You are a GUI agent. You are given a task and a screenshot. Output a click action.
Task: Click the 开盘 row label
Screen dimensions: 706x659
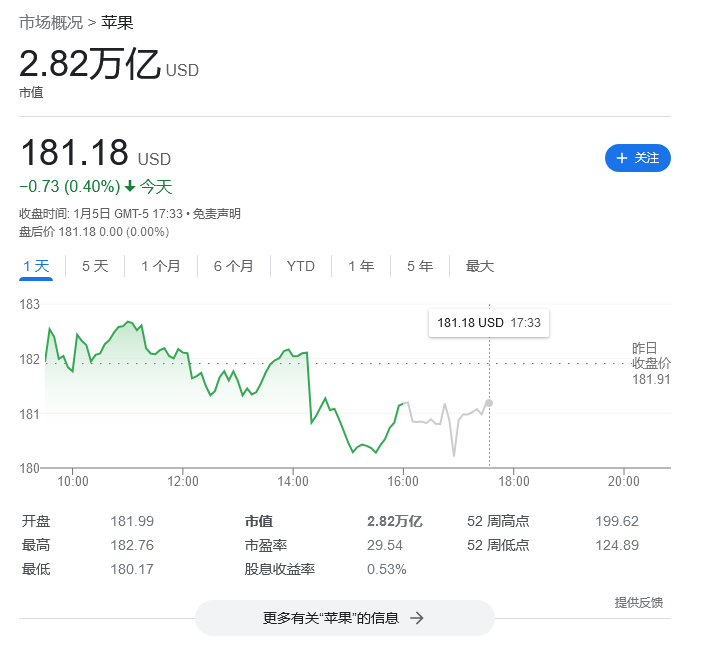36,521
